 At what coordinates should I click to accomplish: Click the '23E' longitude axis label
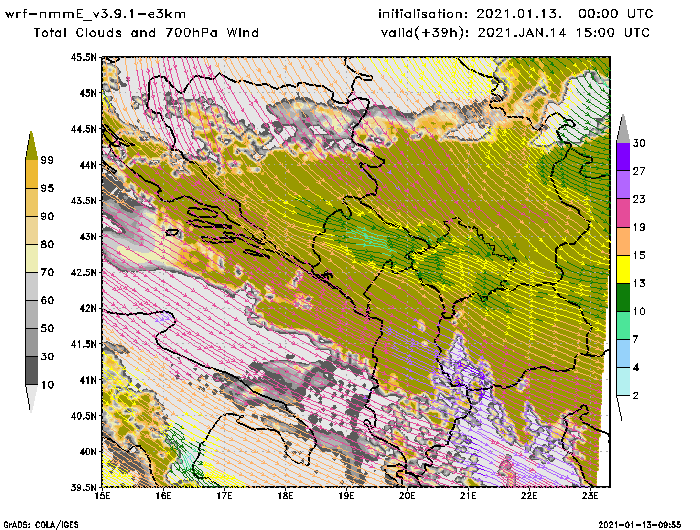(590, 496)
